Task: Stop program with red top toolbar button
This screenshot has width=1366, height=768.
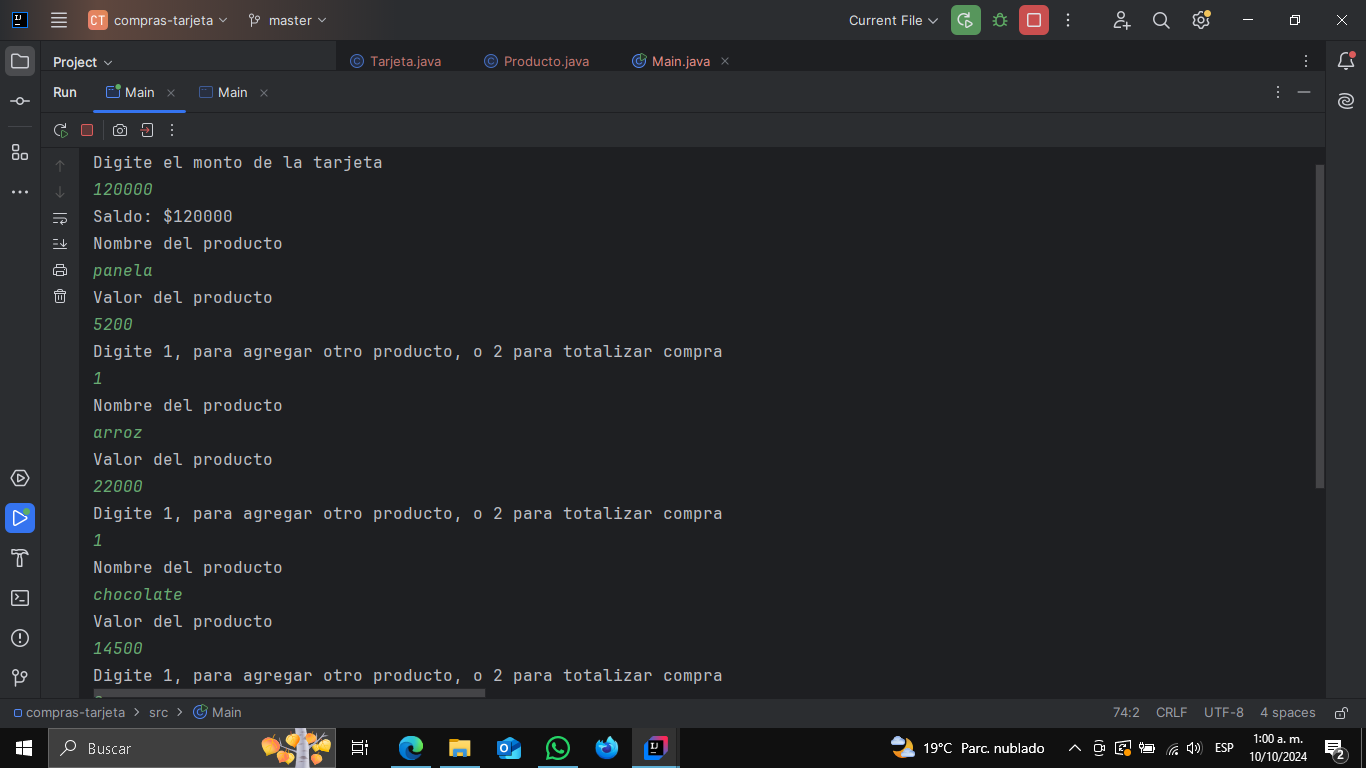Action: 1034,20
